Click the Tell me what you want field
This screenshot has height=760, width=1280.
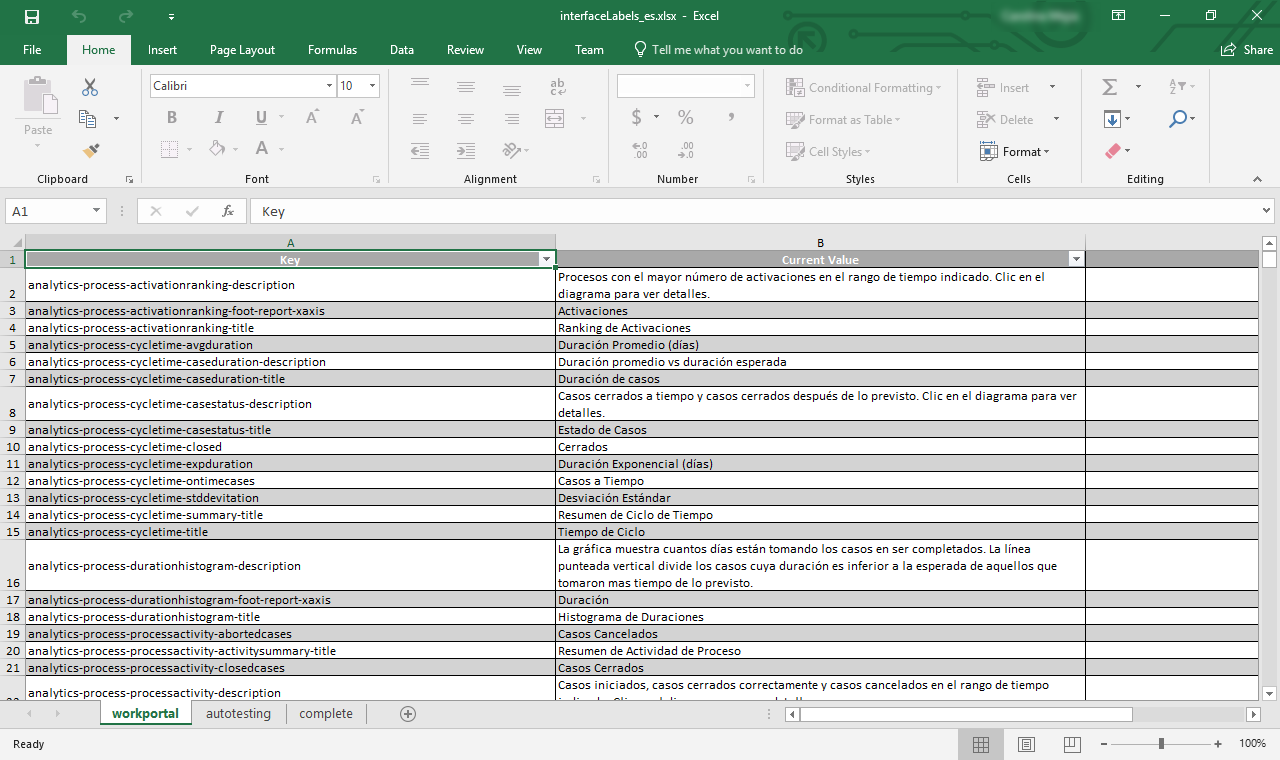[x=718, y=50]
